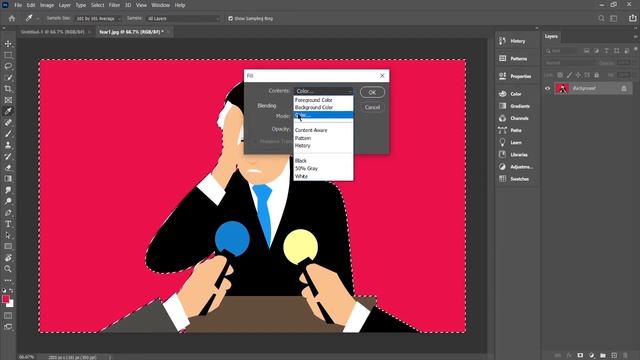Image resolution: width=640 pixels, height=360 pixels.
Task: Open the Paths panel
Action: click(517, 130)
